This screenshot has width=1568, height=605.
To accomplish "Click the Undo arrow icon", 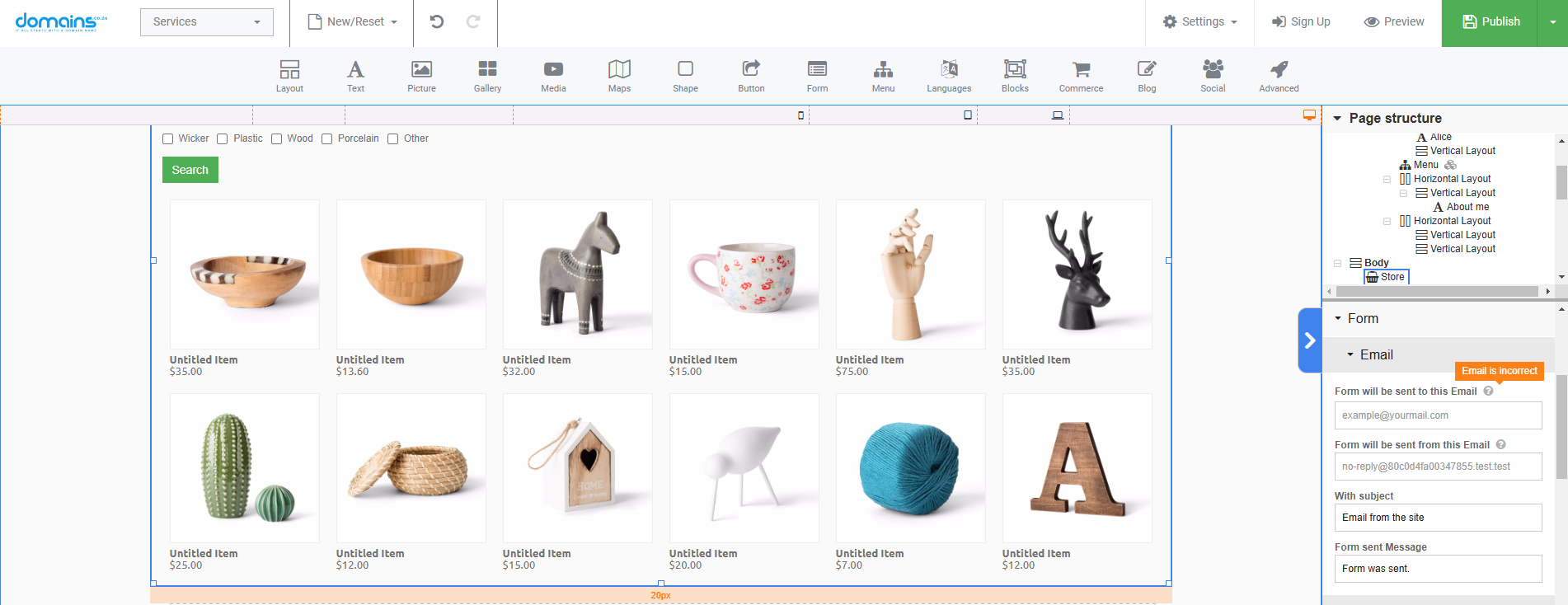I will [437, 21].
